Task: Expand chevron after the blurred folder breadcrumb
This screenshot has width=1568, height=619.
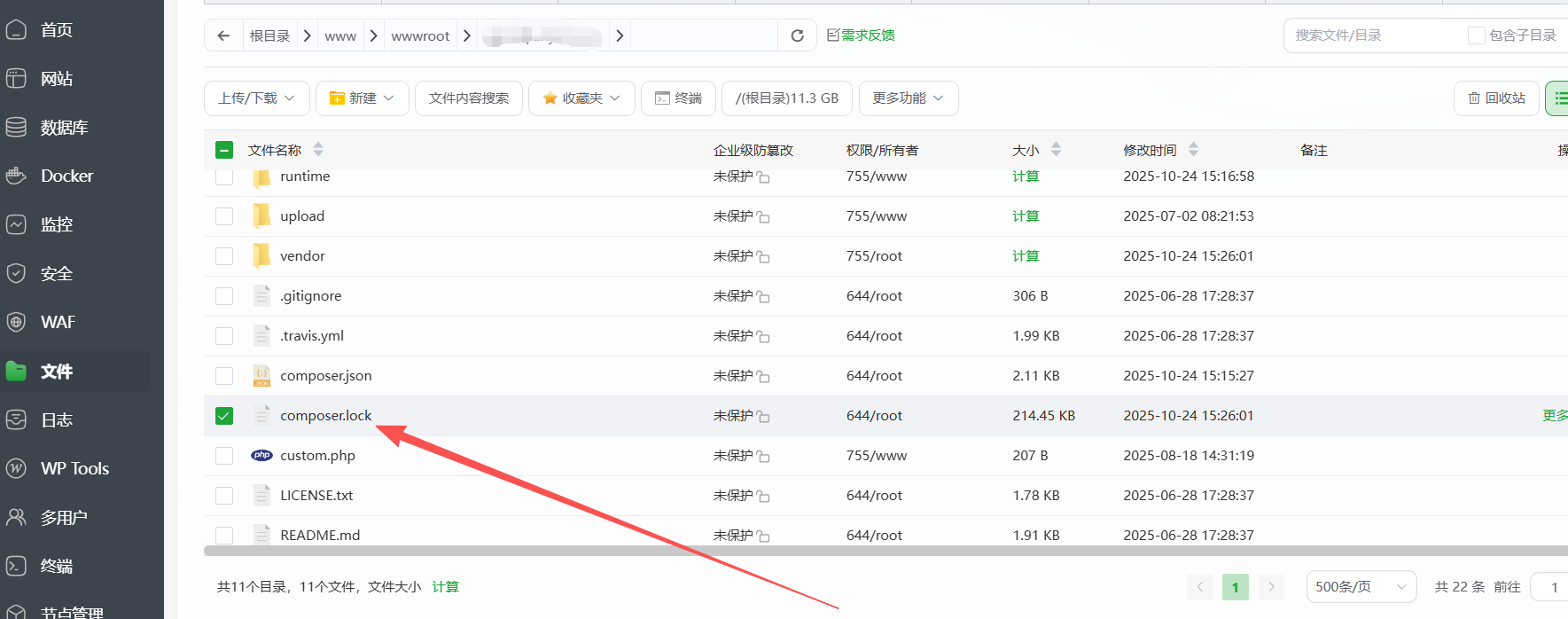Action: (x=620, y=35)
